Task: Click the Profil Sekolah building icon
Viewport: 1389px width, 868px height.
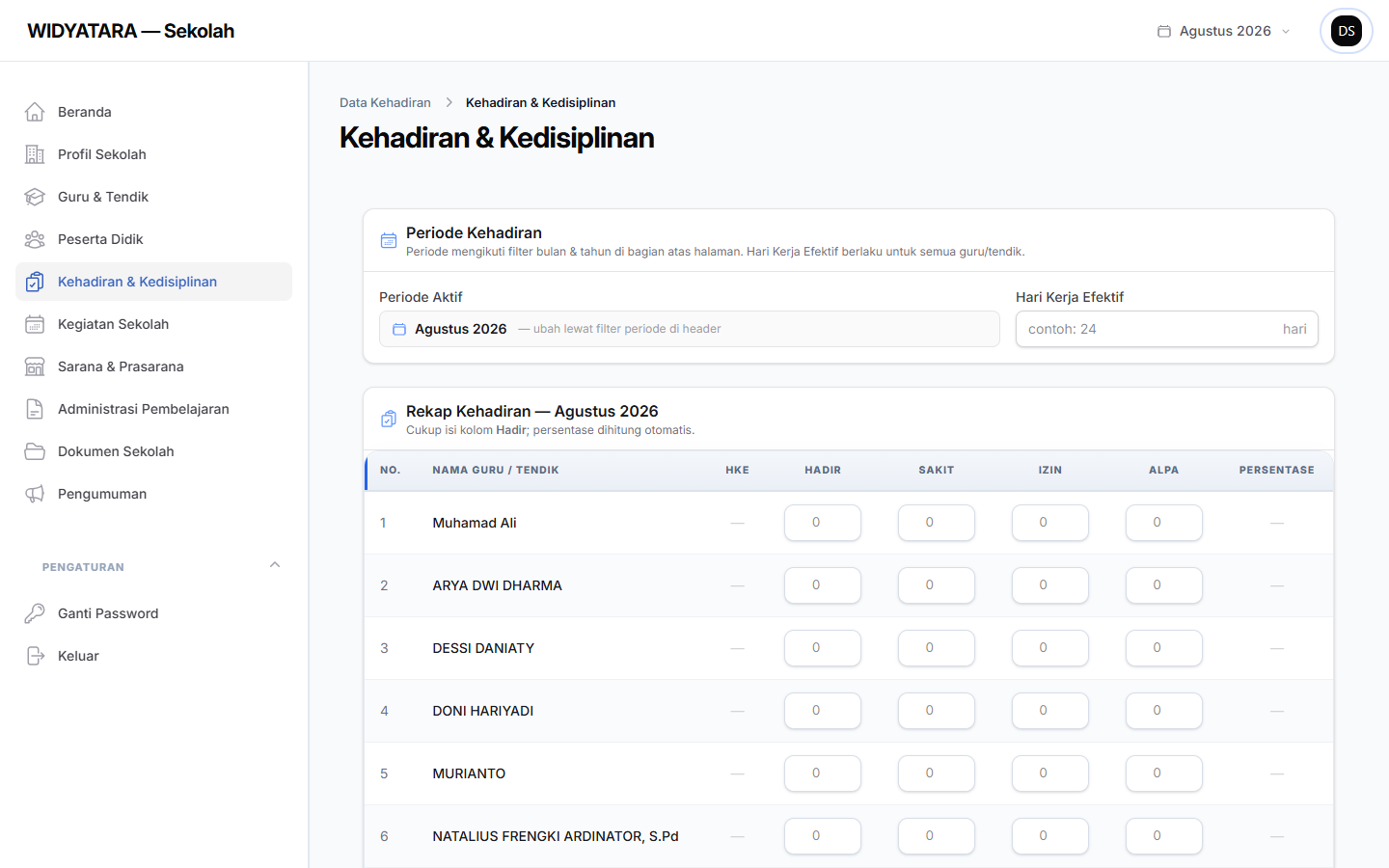Action: tap(35, 154)
